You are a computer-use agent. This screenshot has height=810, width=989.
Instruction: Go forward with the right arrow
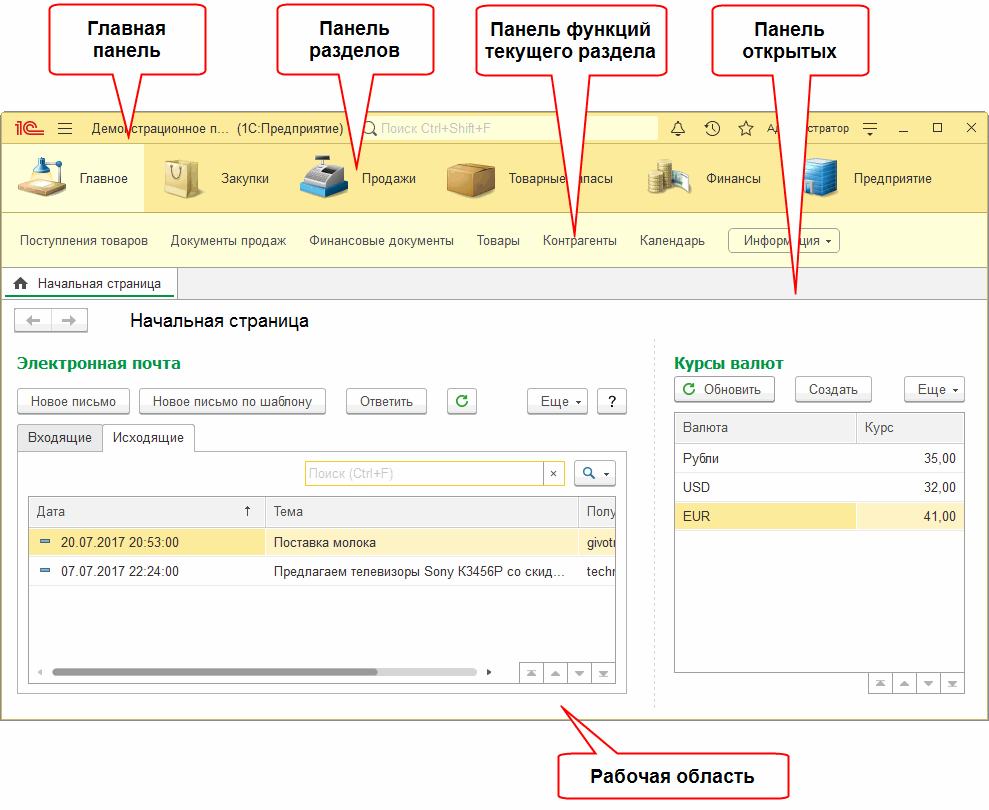coord(69,320)
